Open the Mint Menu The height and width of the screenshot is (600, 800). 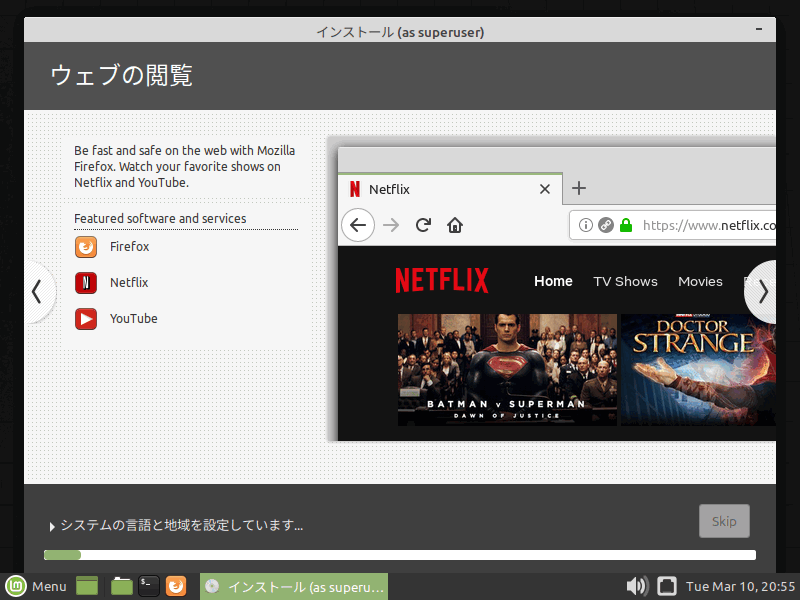click(36, 586)
